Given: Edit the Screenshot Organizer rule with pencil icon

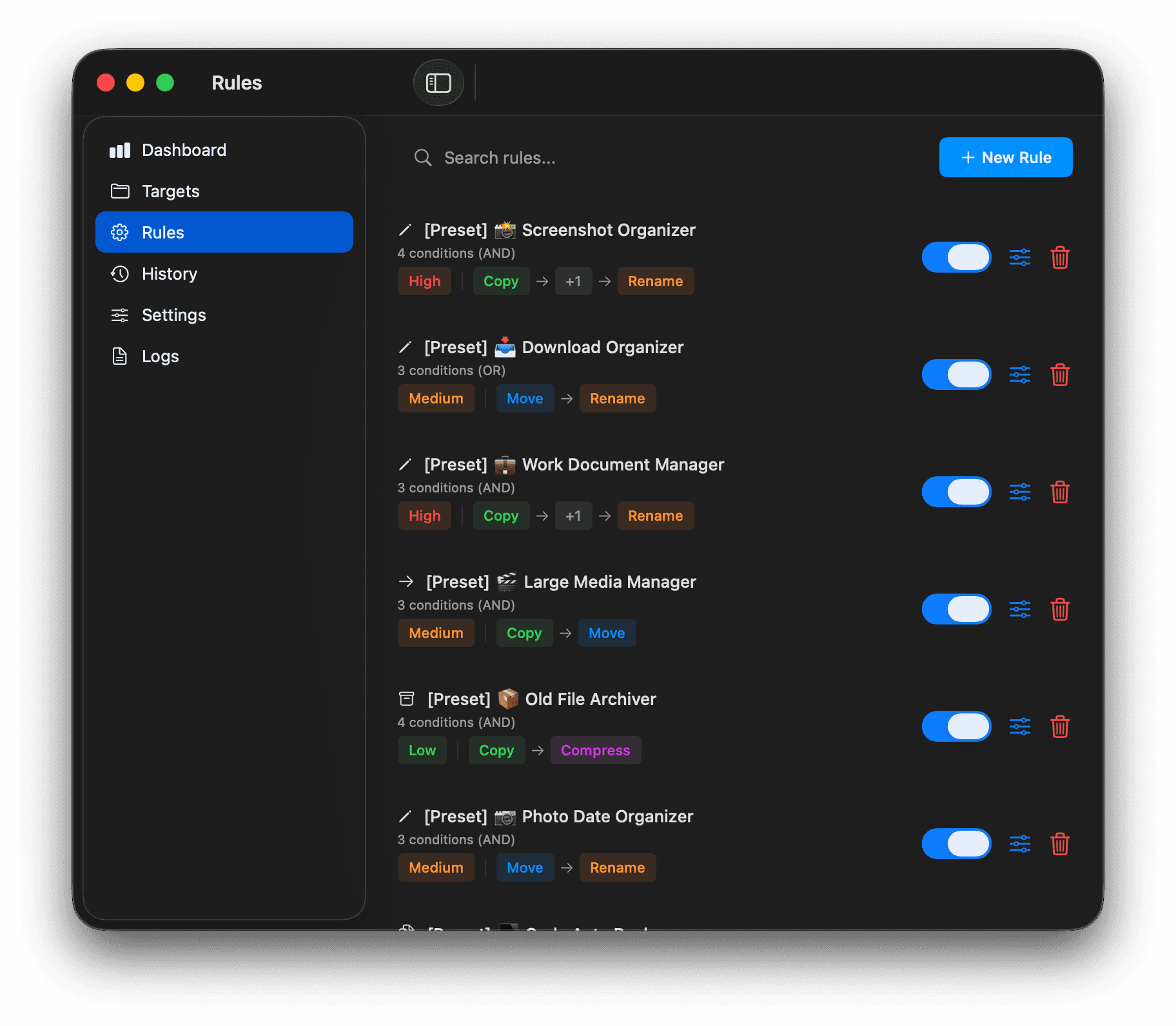Looking at the screenshot, I should click(x=406, y=229).
